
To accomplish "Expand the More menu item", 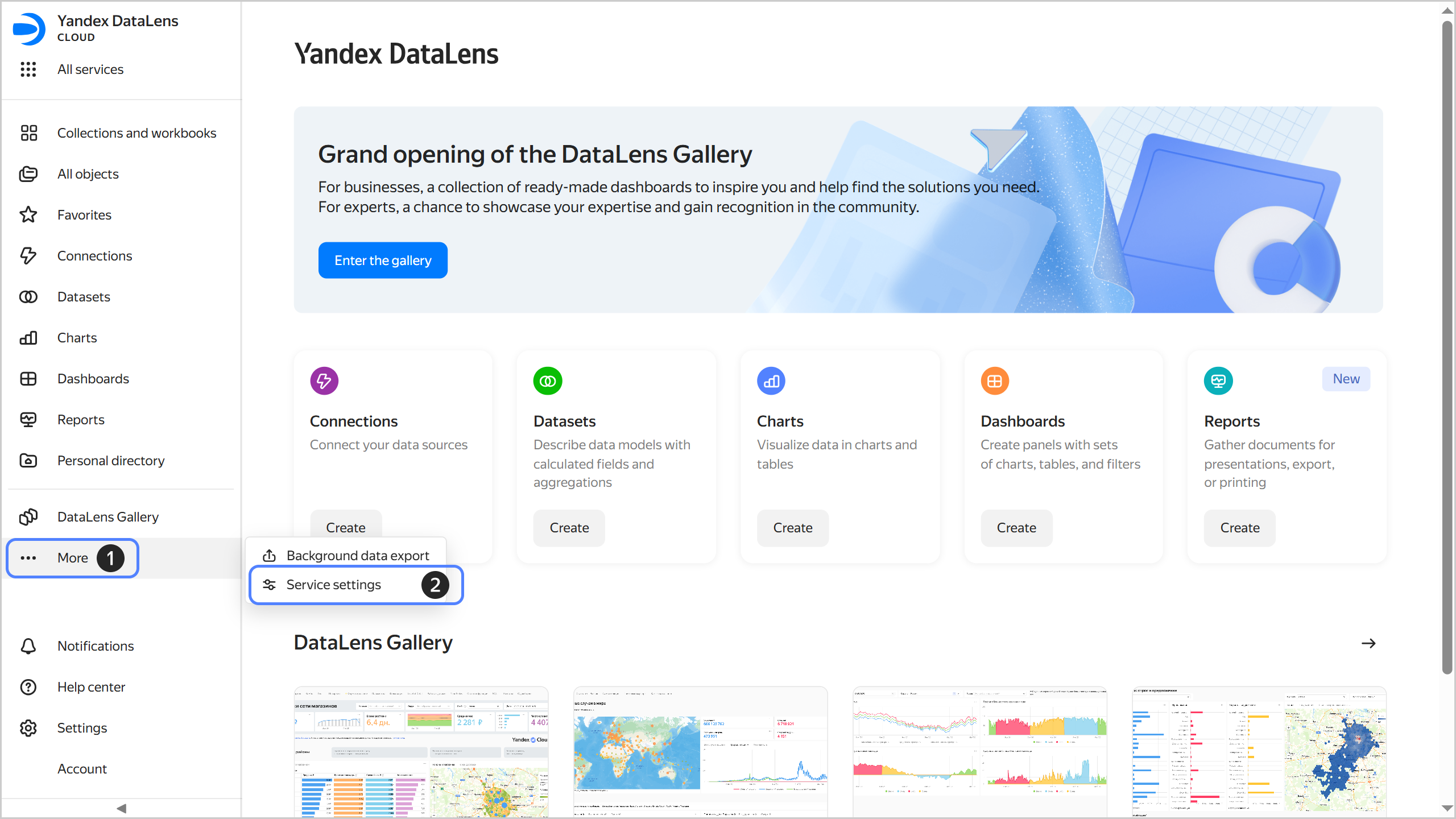I will click(73, 558).
